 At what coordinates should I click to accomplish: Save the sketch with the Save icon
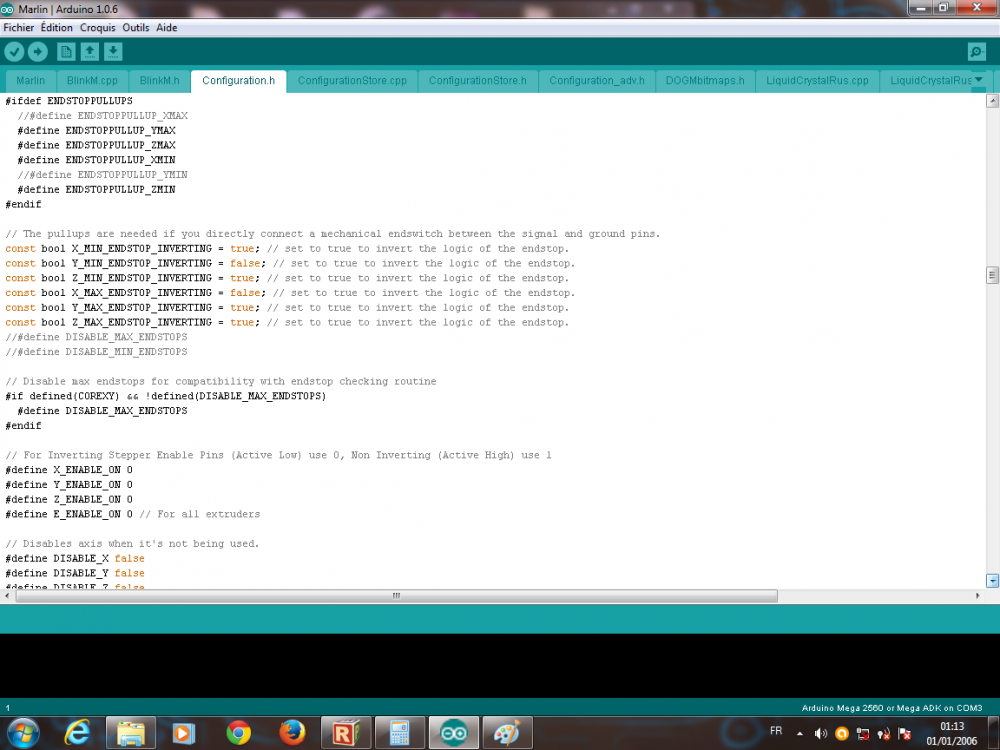[x=113, y=52]
